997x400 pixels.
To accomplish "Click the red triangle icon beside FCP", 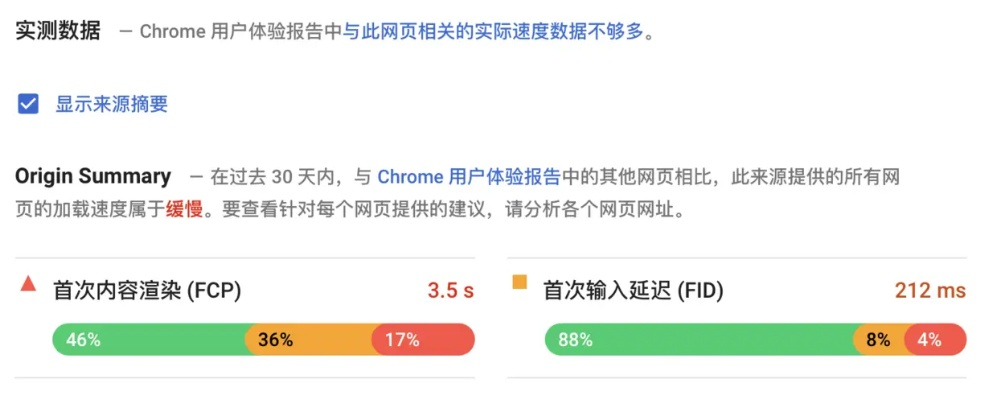I will coord(28,285).
